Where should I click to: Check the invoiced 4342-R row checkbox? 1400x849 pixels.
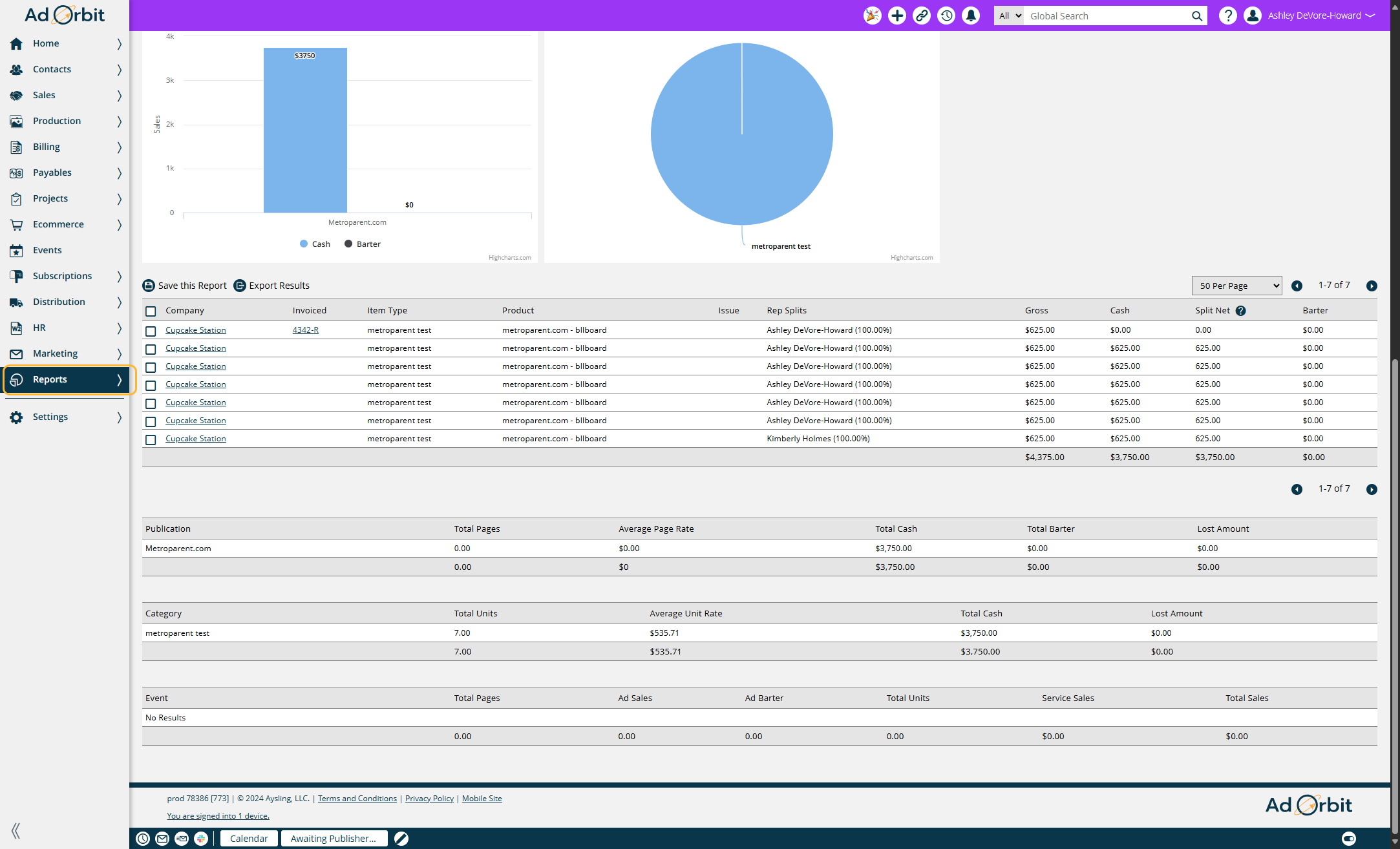pyautogui.click(x=151, y=331)
